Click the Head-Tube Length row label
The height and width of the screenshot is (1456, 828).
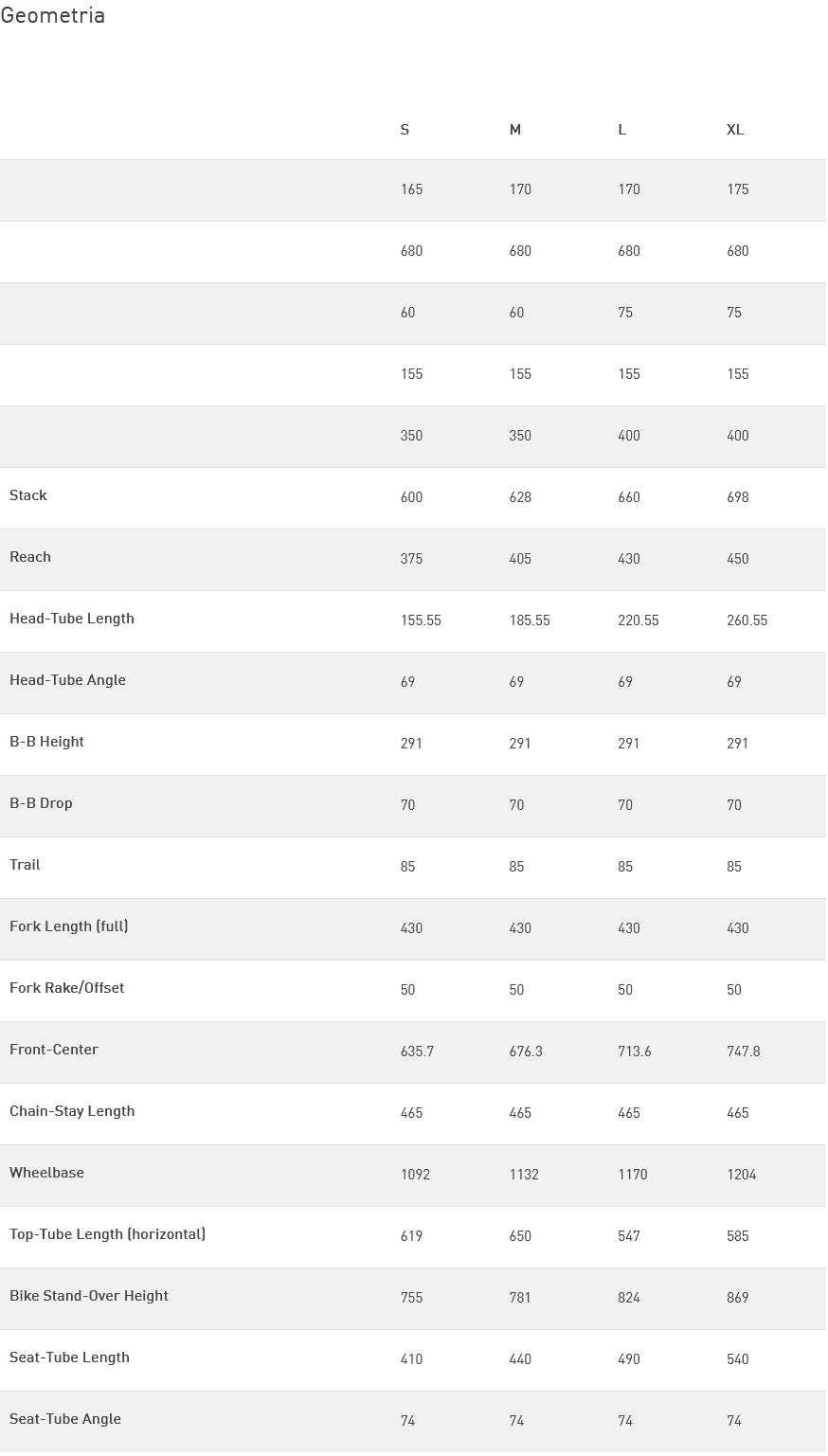[x=72, y=619]
